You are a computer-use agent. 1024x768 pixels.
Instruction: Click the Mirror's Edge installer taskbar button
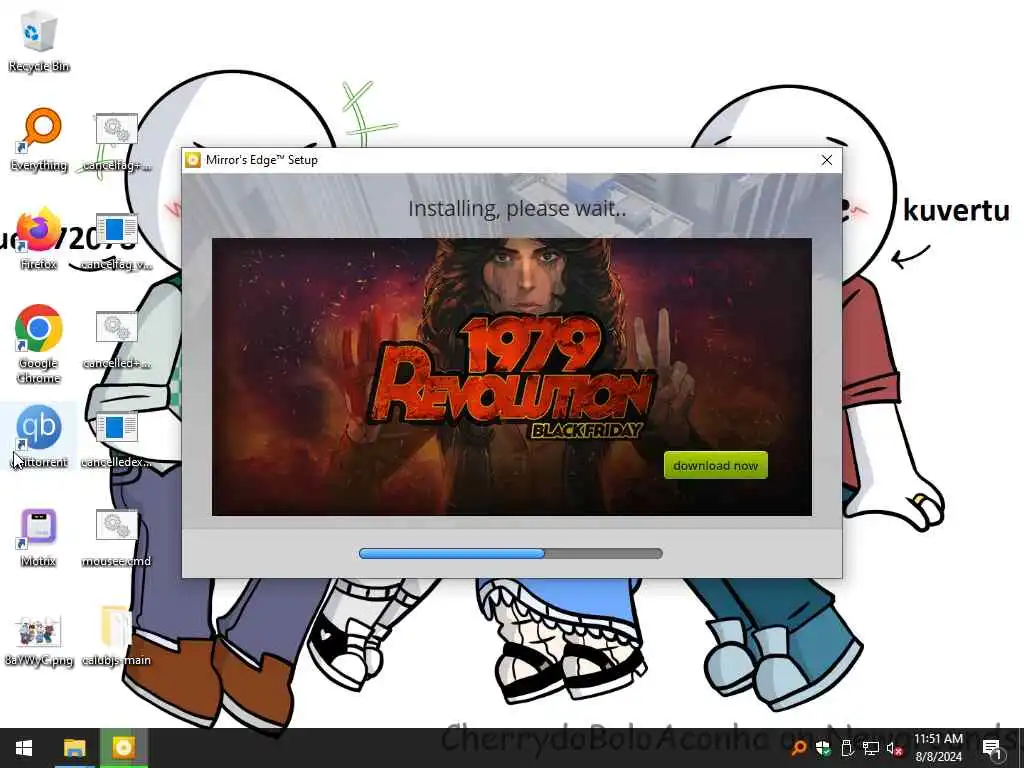(123, 748)
